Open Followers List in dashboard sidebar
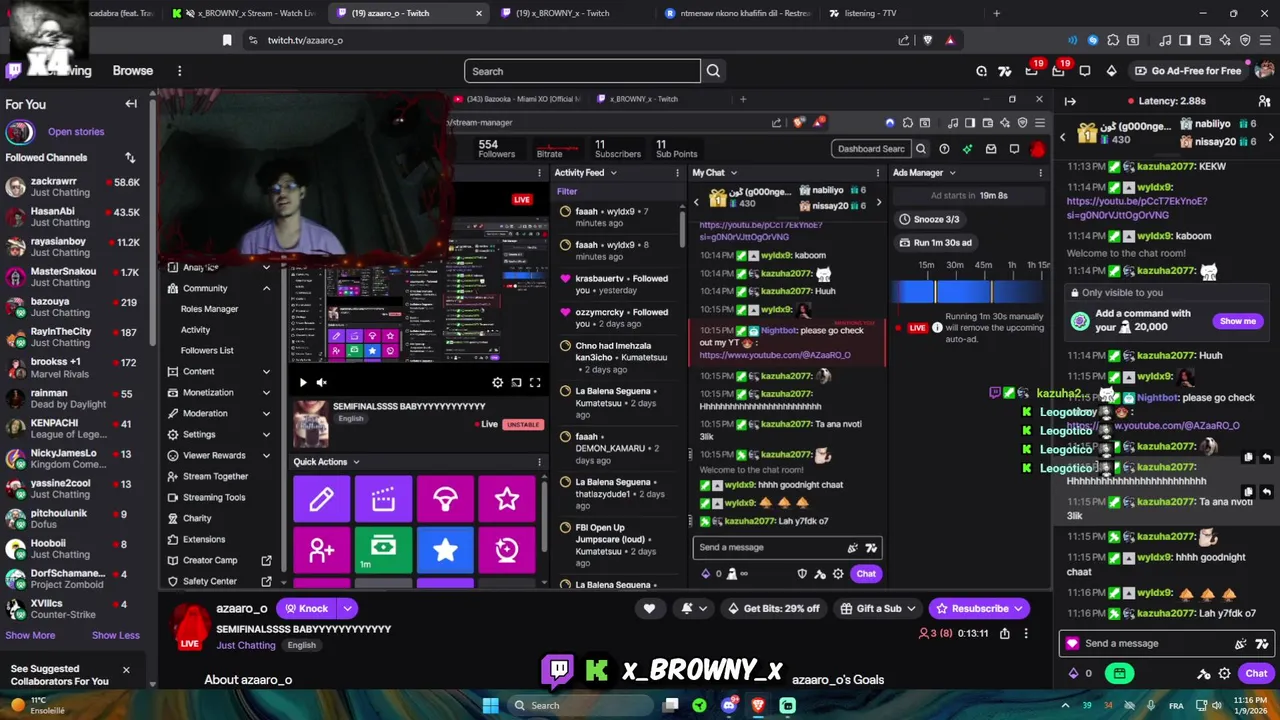 coord(207,350)
